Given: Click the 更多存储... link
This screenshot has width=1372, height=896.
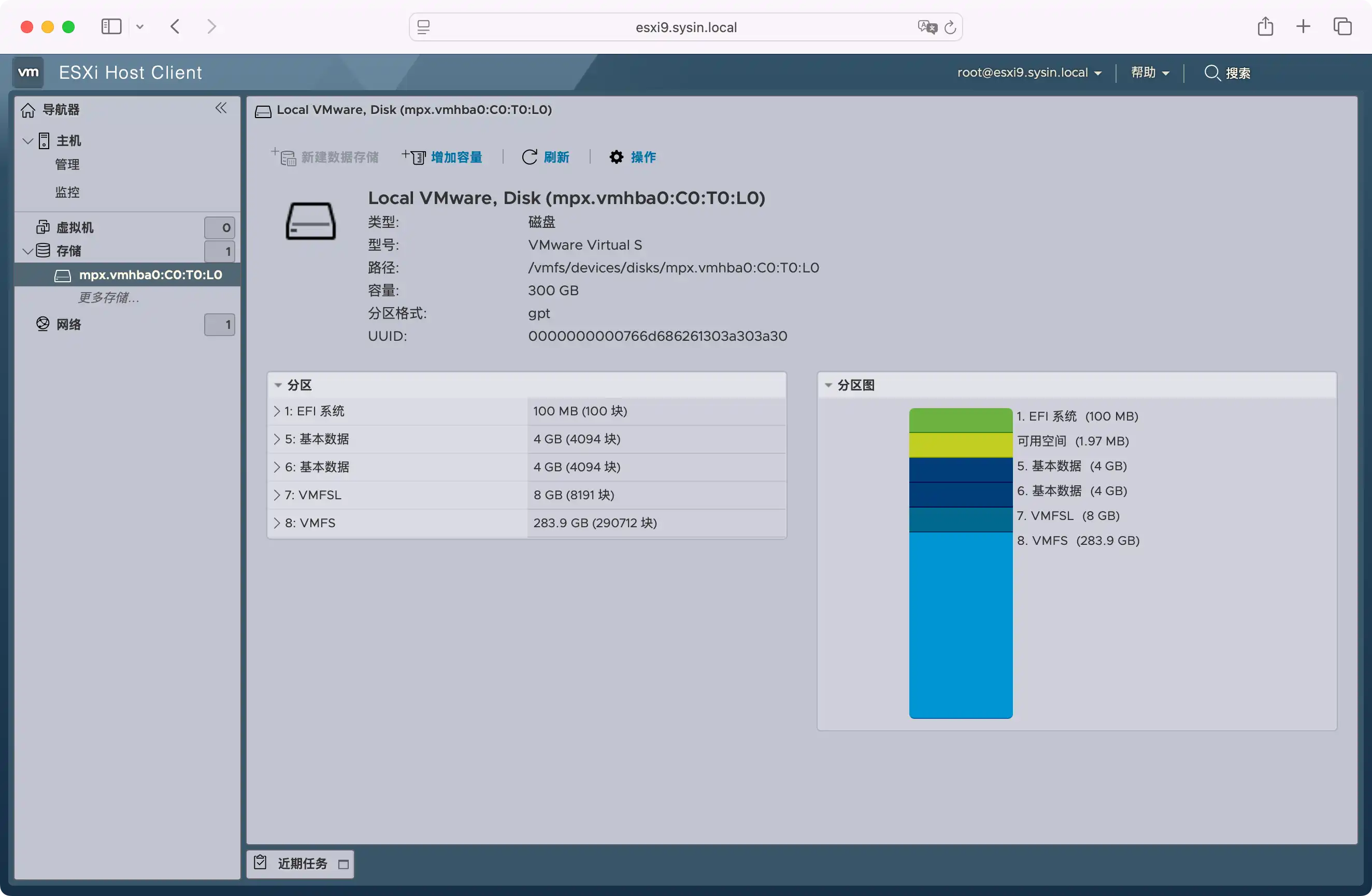Looking at the screenshot, I should click(x=107, y=297).
